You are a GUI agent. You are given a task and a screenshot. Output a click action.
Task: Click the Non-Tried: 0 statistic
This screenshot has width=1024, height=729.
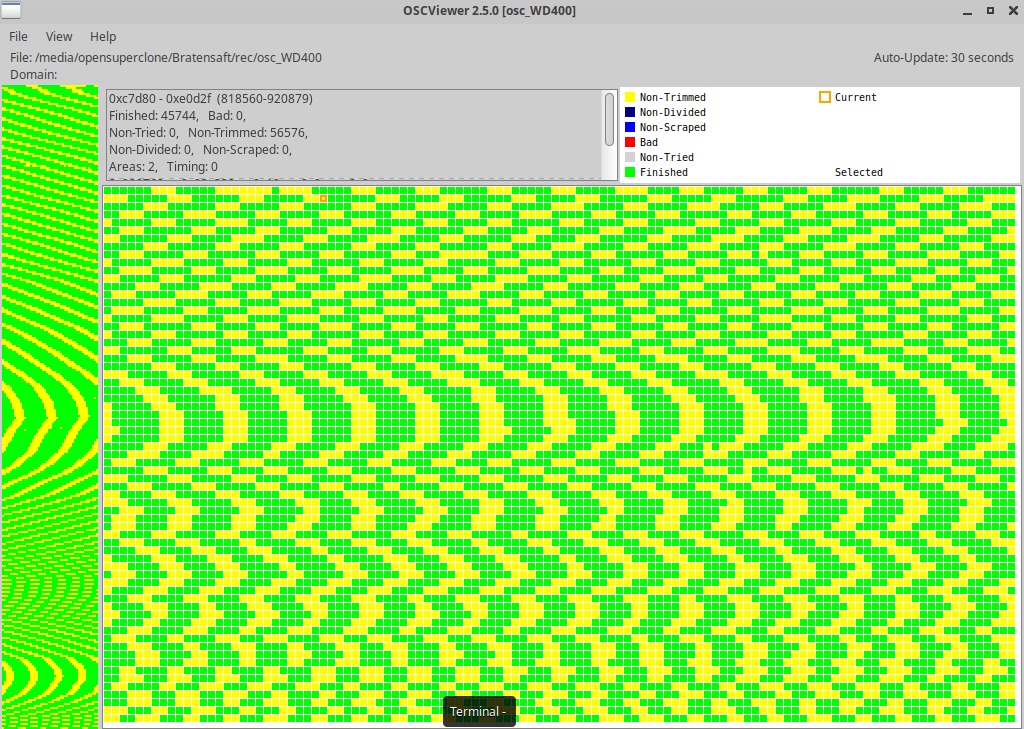tap(143, 133)
